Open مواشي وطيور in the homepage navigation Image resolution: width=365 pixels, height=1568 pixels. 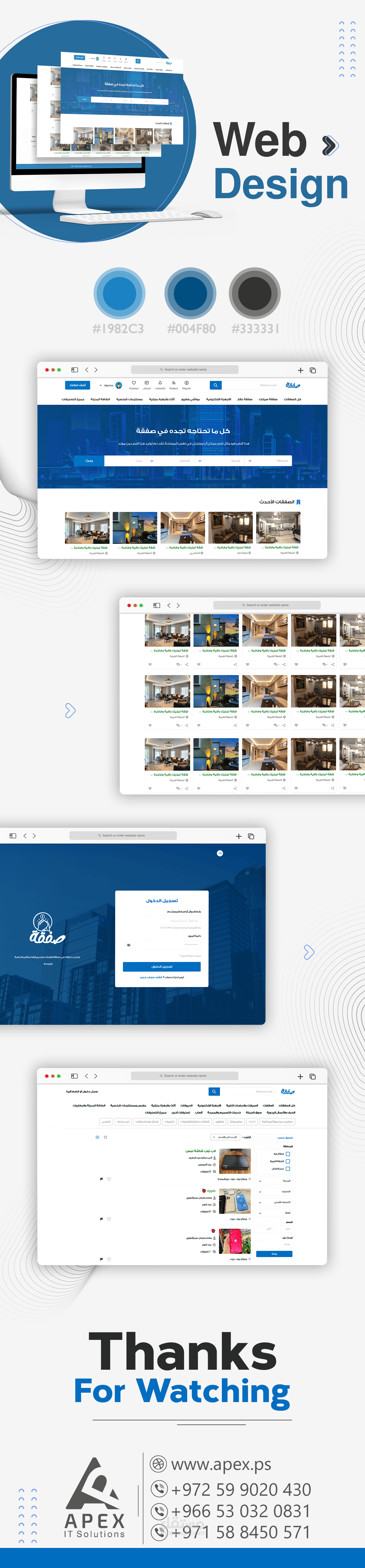click(x=190, y=399)
